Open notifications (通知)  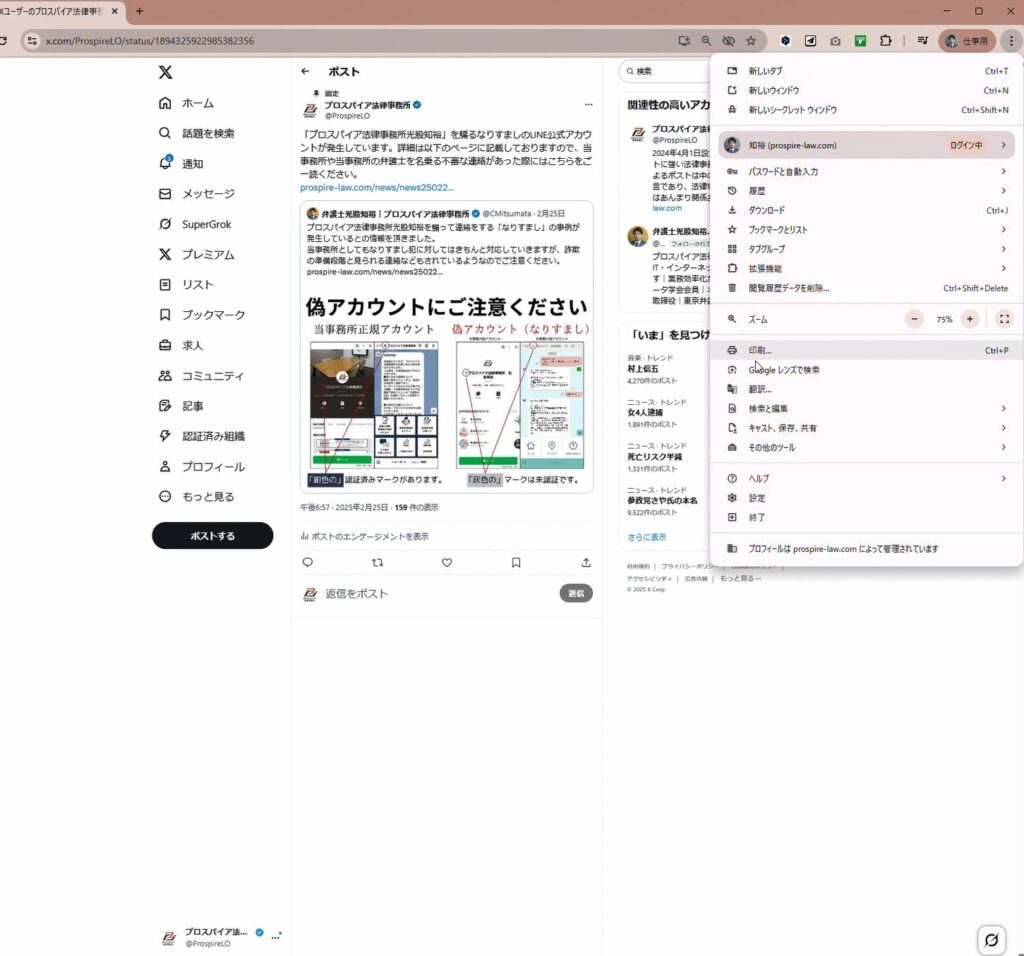[181, 163]
